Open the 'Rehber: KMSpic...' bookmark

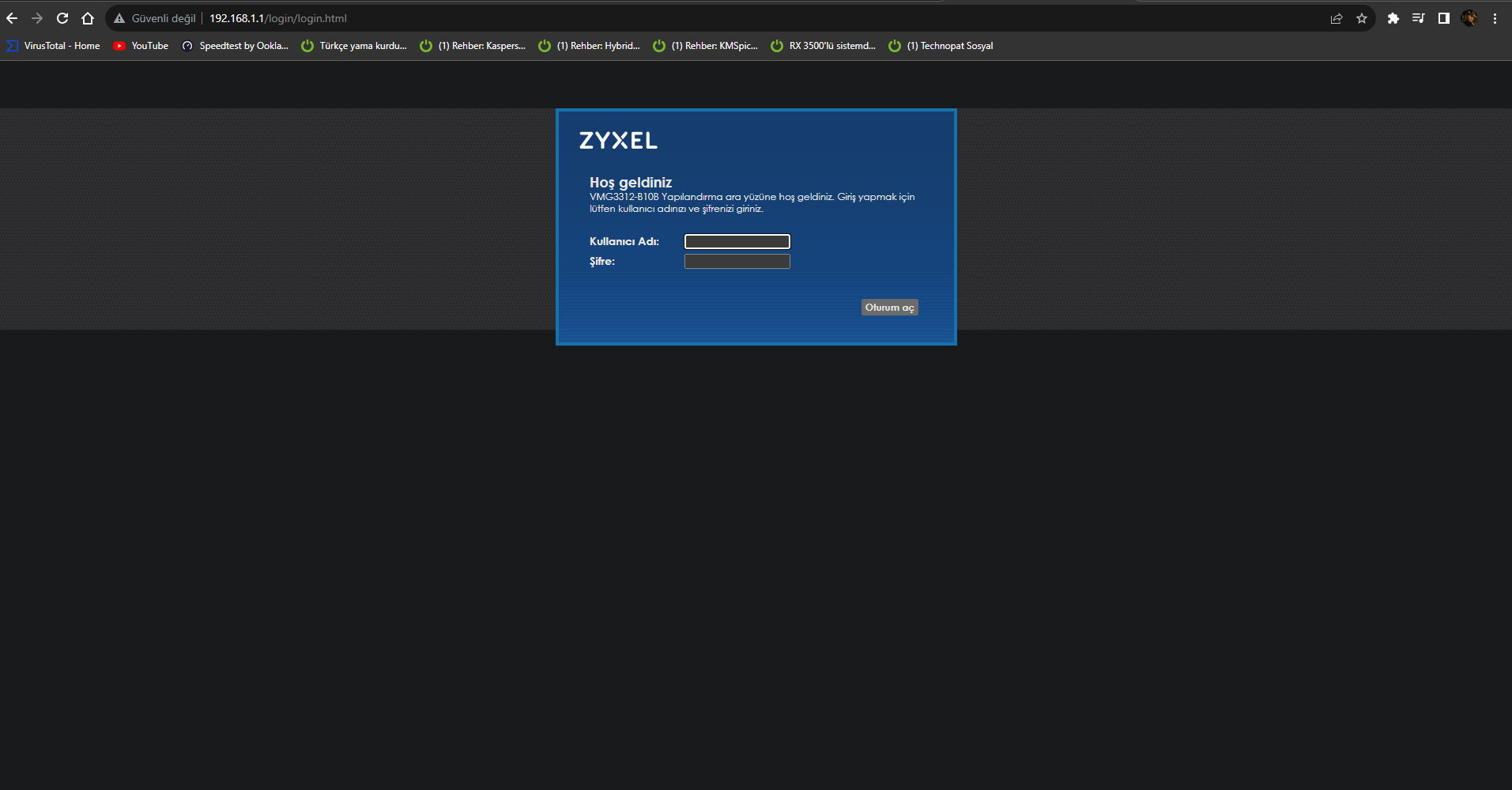[x=706, y=46]
